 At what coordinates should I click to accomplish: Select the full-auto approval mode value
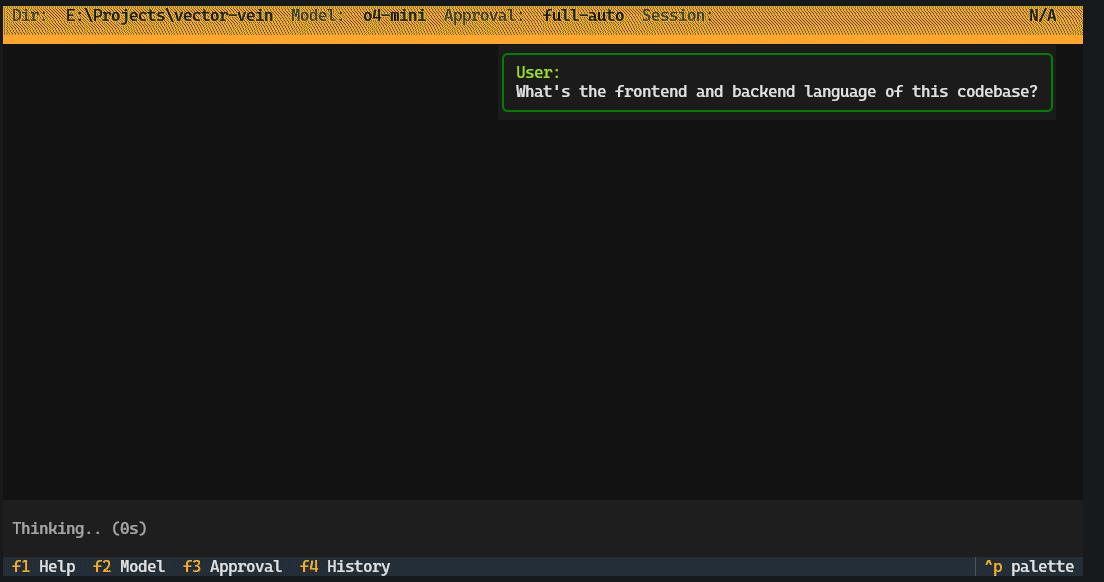(583, 14)
